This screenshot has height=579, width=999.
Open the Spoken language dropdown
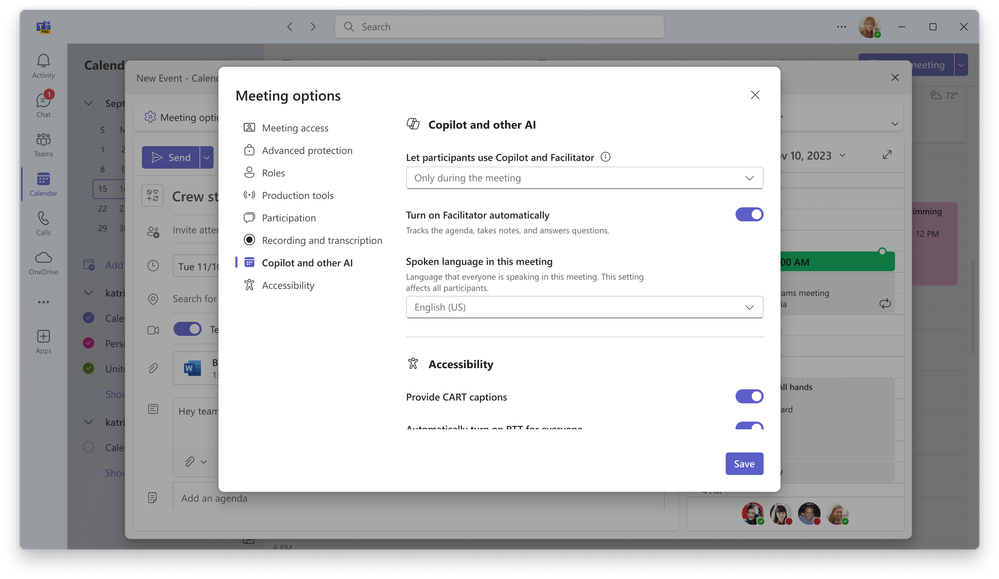(584, 307)
